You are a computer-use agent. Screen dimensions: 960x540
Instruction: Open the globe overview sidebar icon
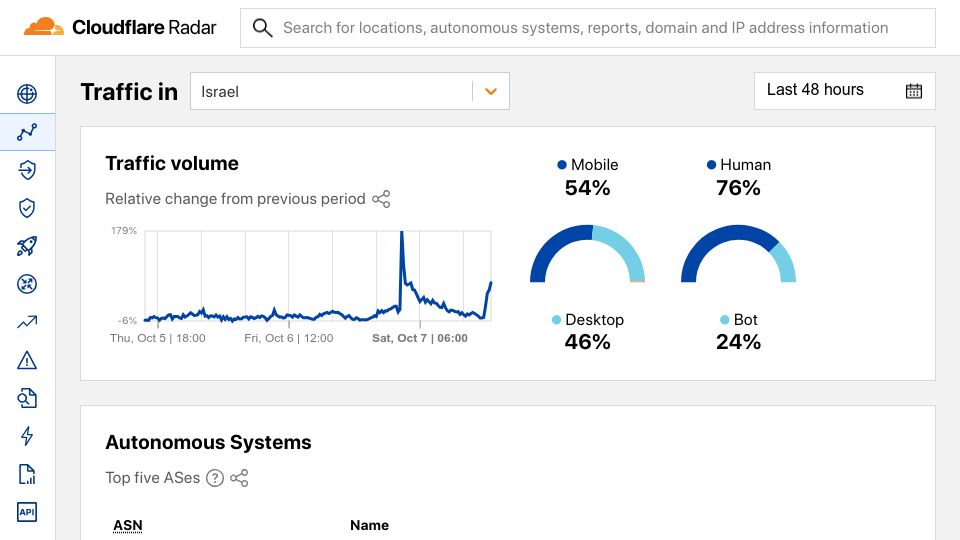[27, 94]
